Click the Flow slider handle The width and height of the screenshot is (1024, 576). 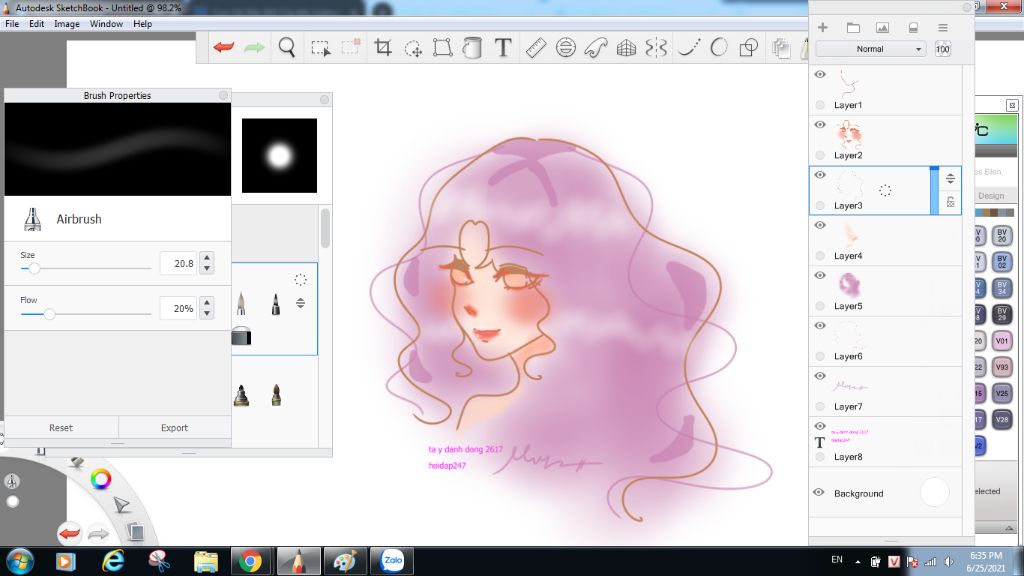[x=49, y=314]
